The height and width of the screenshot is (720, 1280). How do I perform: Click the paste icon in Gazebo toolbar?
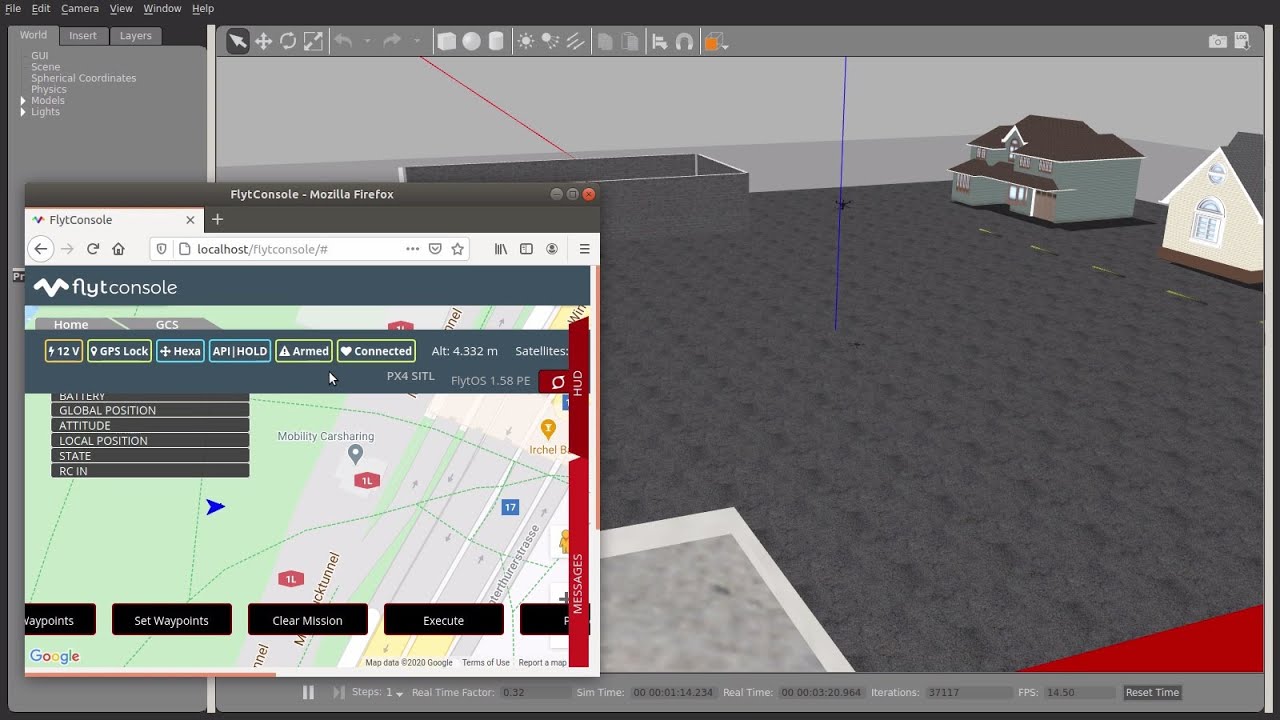(x=630, y=41)
